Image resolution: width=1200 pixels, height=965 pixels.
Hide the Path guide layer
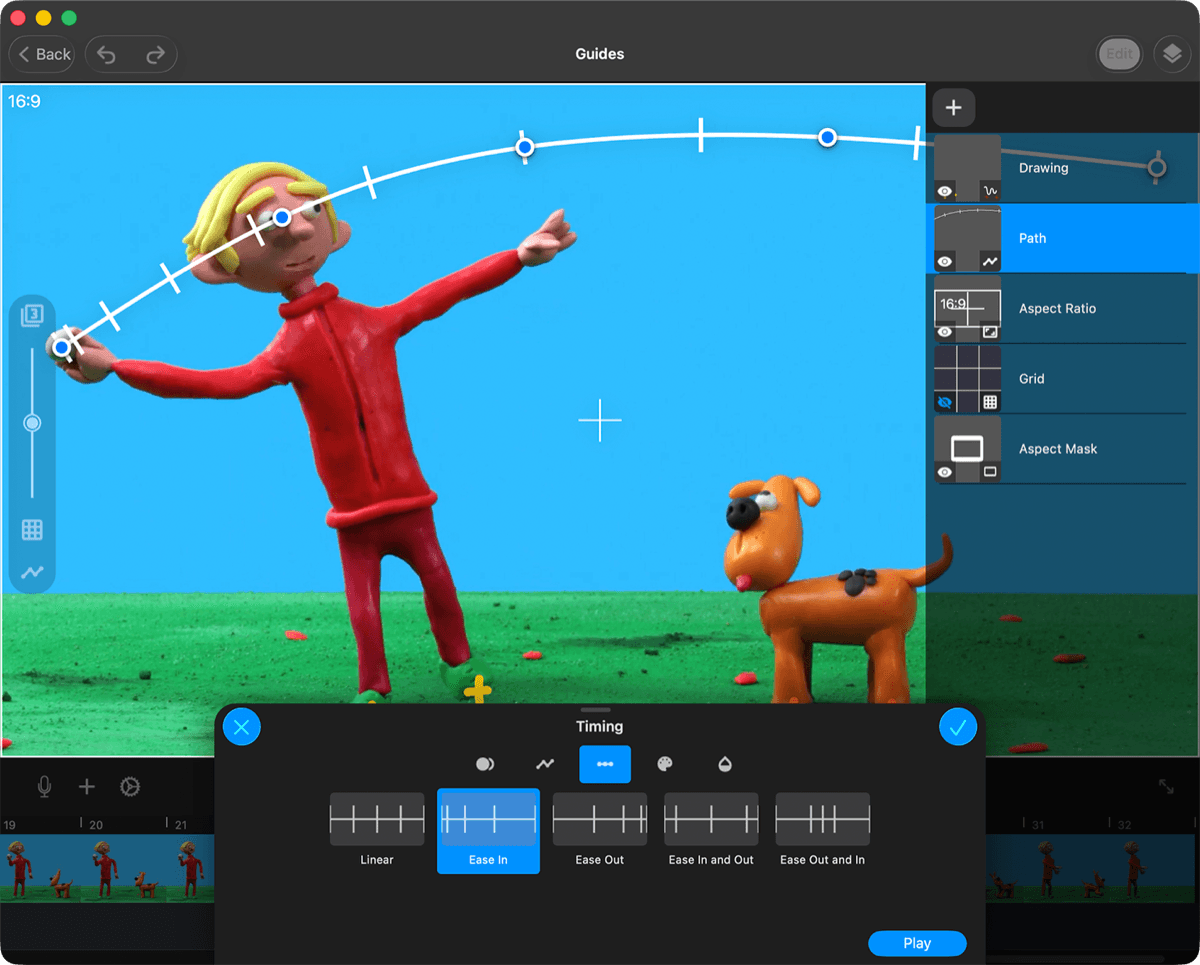[x=945, y=261]
